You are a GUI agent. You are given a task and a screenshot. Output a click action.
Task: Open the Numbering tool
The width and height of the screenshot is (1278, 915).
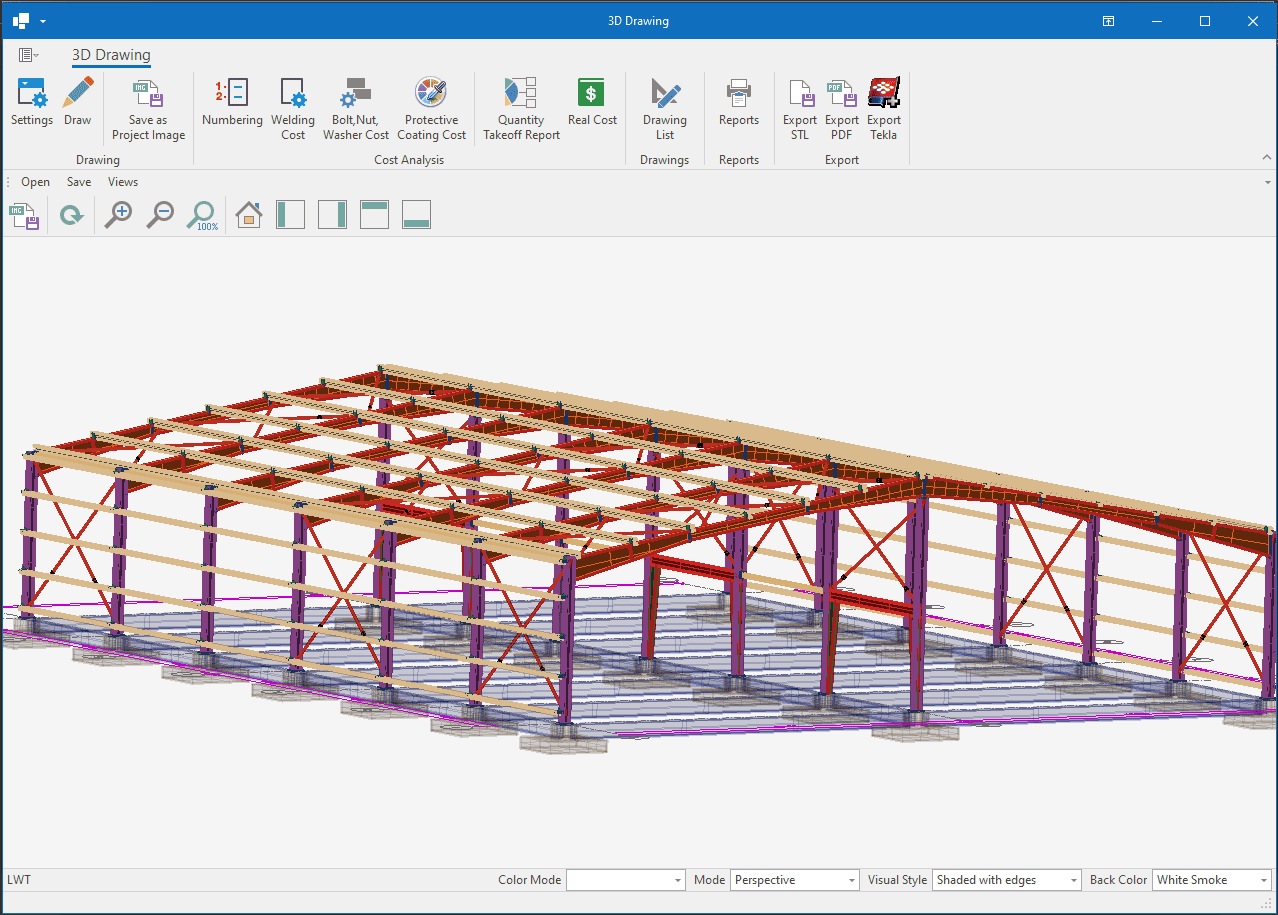pyautogui.click(x=232, y=102)
